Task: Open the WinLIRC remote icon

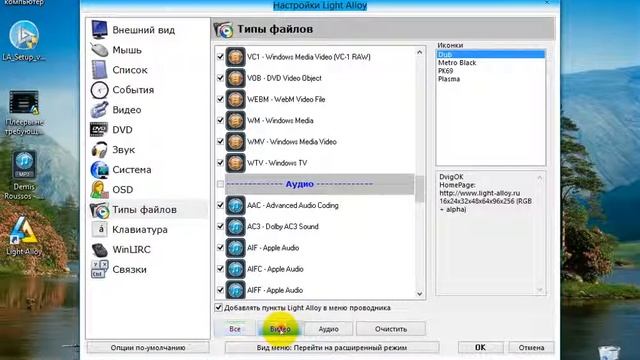Action: 99,249
